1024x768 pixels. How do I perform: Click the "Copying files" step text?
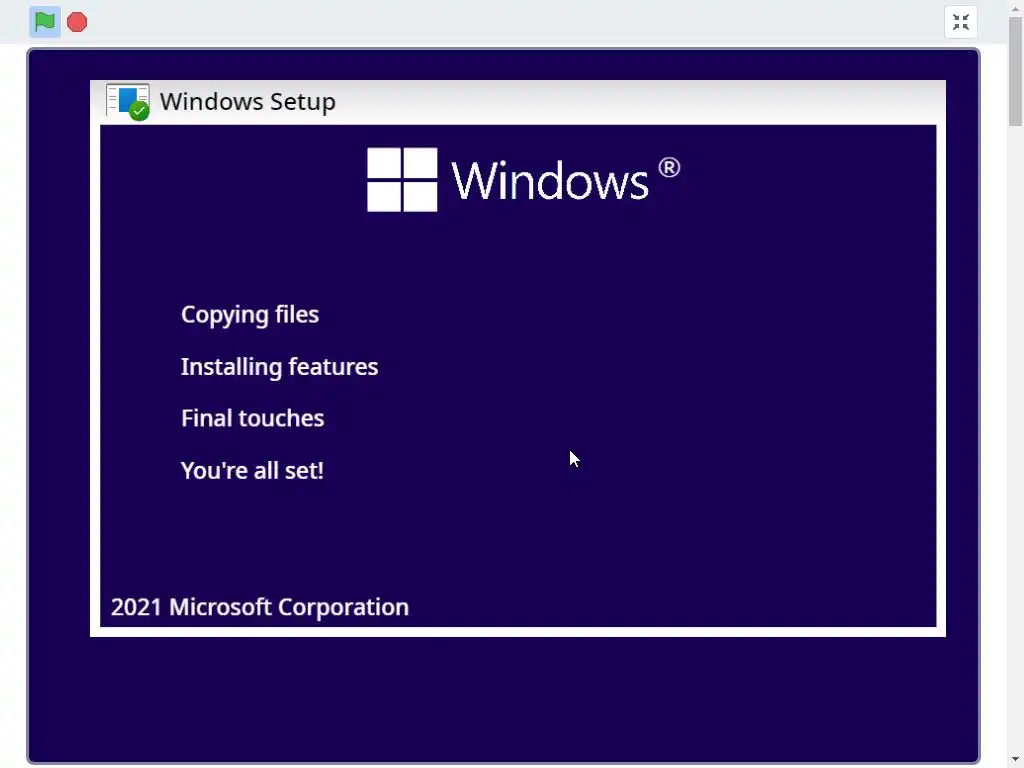coord(249,315)
